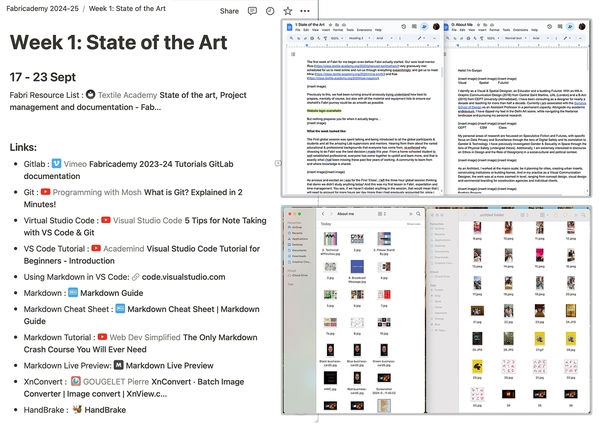600x424 pixels.
Task: Click YouTube icon beside Visual Studio Code
Action: (106, 220)
